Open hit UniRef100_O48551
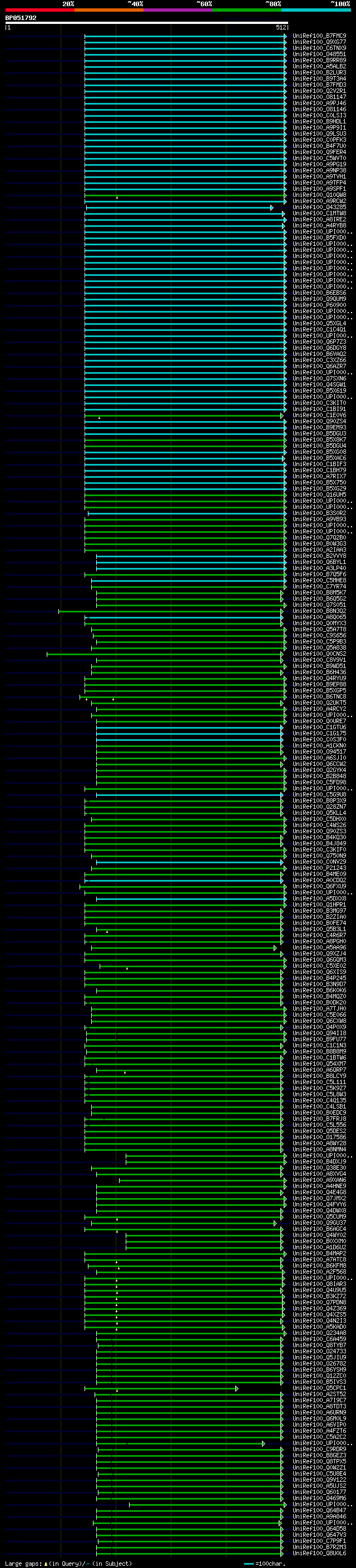 [319, 54]
